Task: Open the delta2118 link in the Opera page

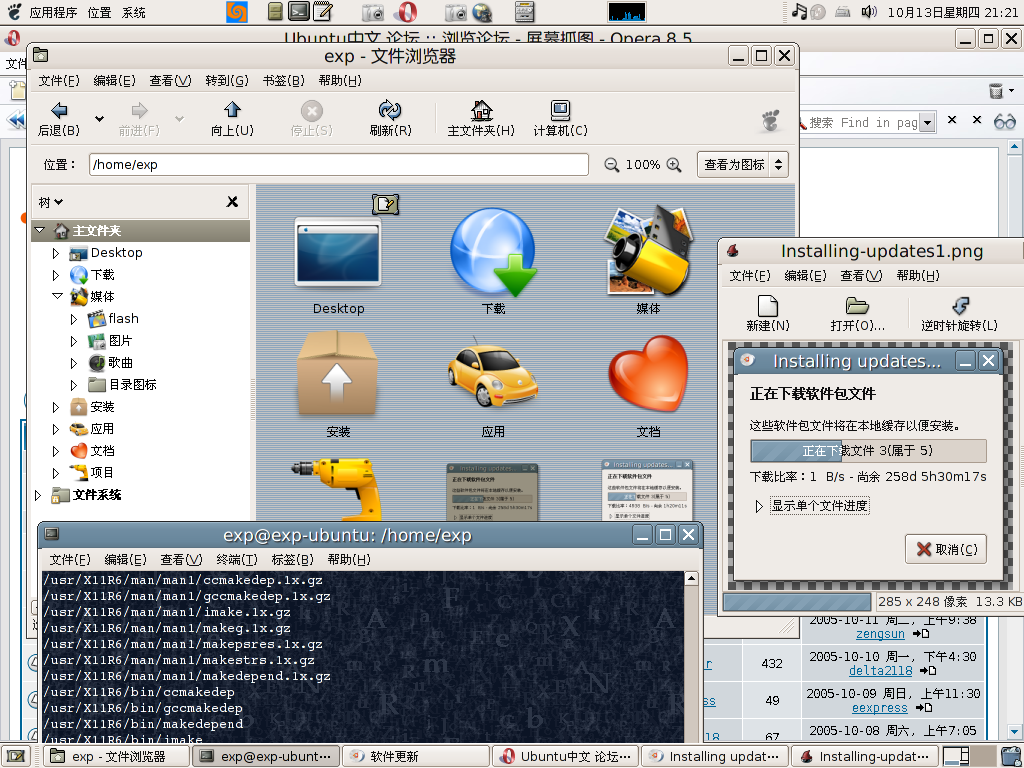Action: point(880,671)
